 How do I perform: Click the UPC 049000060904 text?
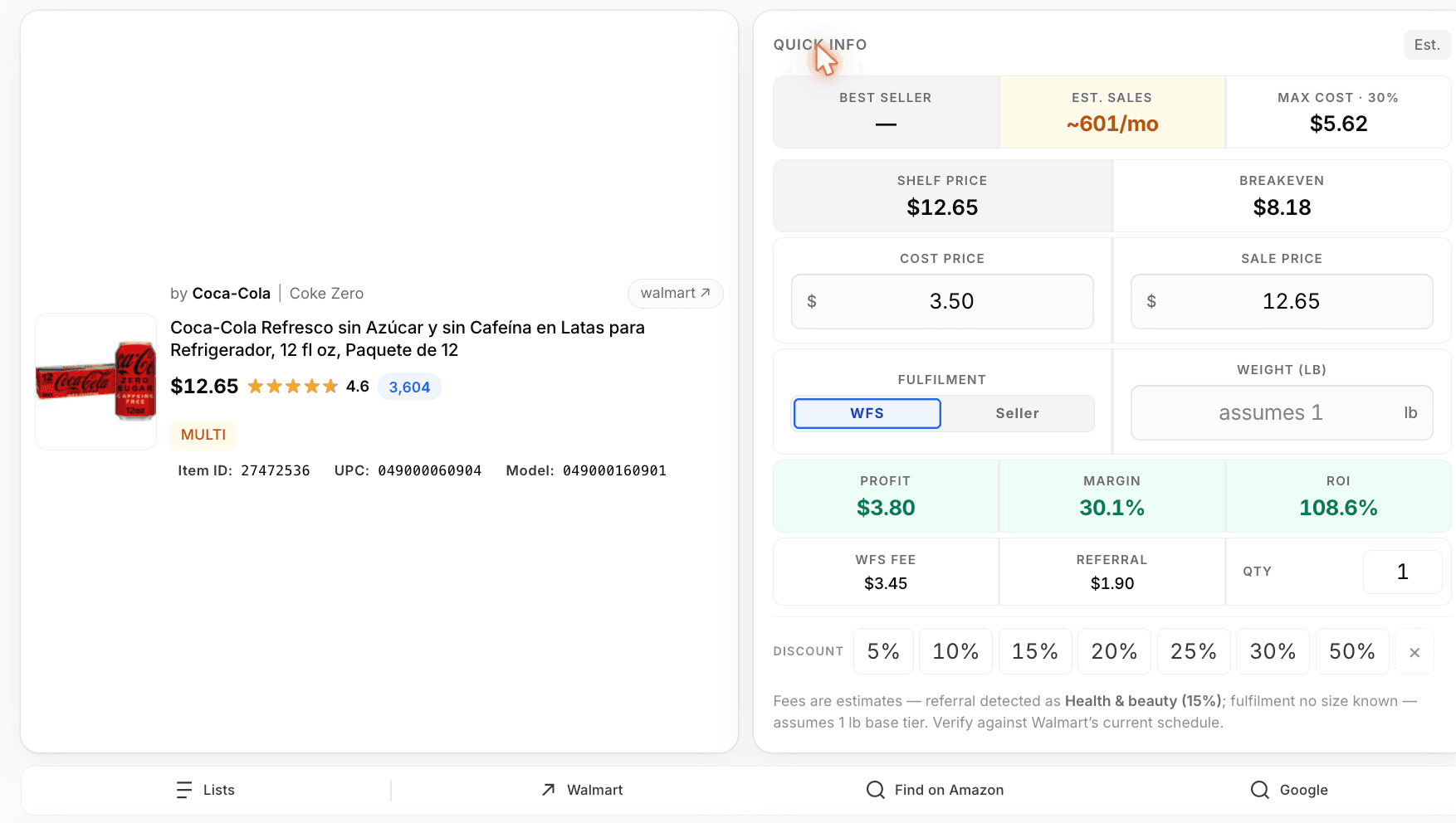tap(408, 470)
